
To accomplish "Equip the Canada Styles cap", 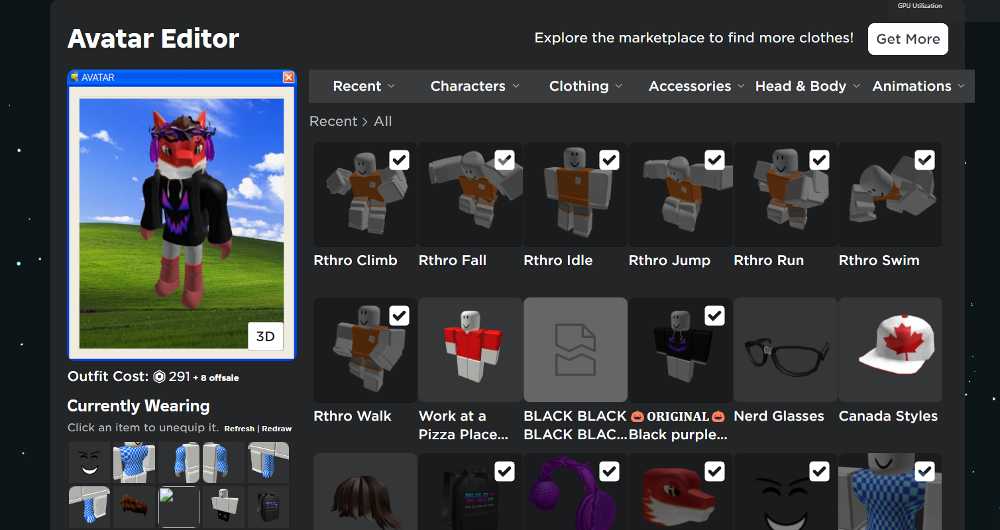I will 890,350.
